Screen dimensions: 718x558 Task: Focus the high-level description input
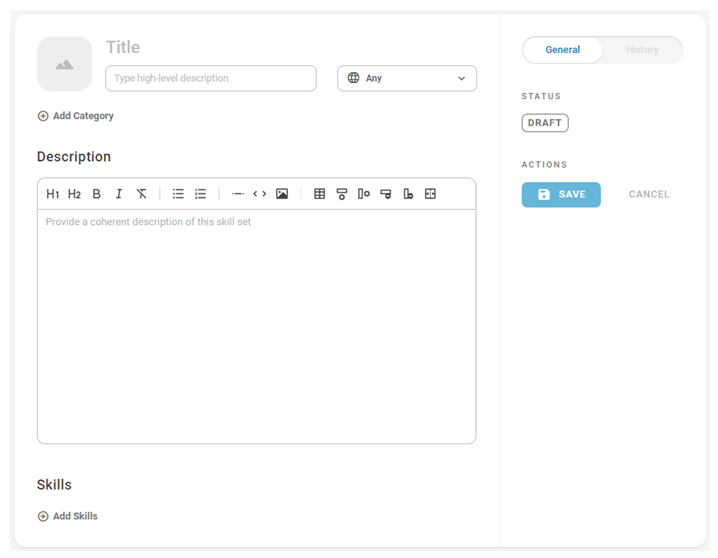click(x=211, y=78)
